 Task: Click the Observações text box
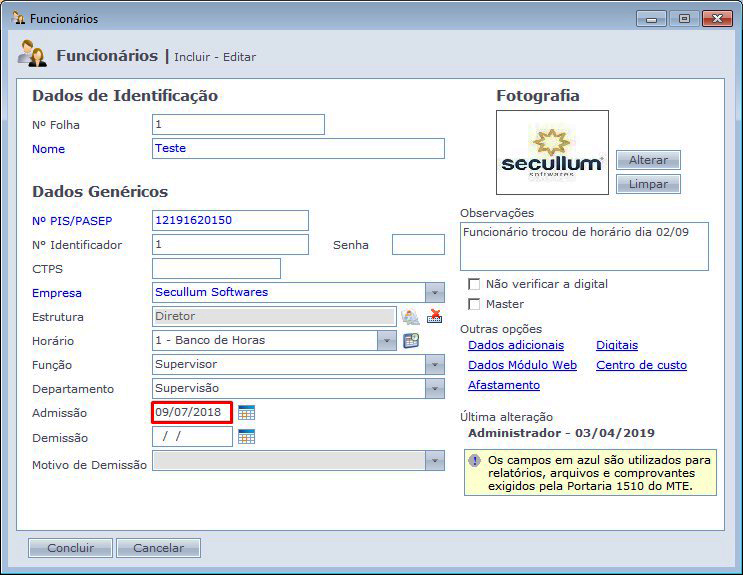coord(584,246)
